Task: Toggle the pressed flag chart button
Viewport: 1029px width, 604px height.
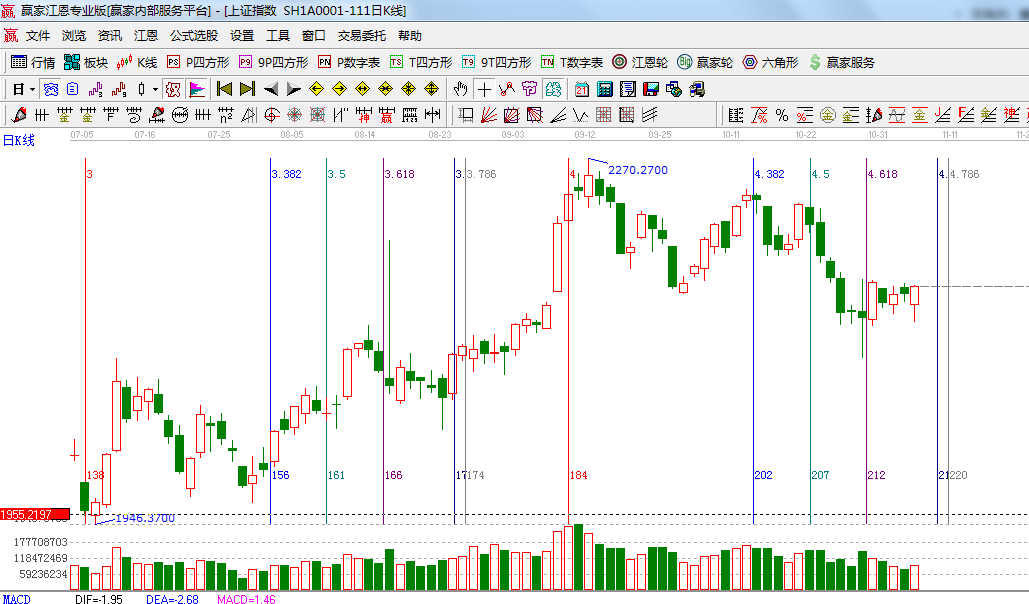Action: tap(197, 89)
